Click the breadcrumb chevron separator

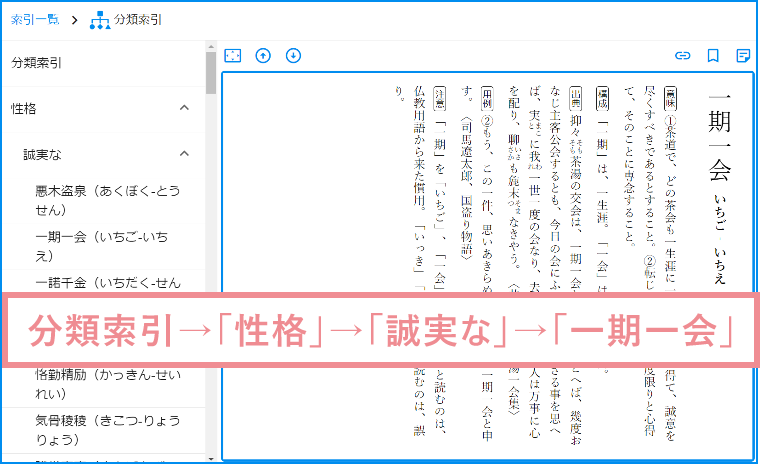(74, 20)
